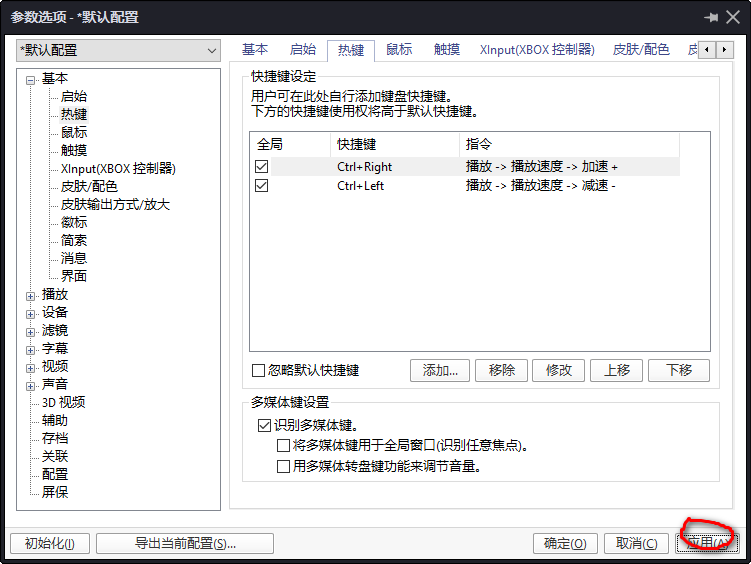Viewport: 751px width, 564px height.
Task: Sort by the 指令 column header
Action: coord(569,144)
